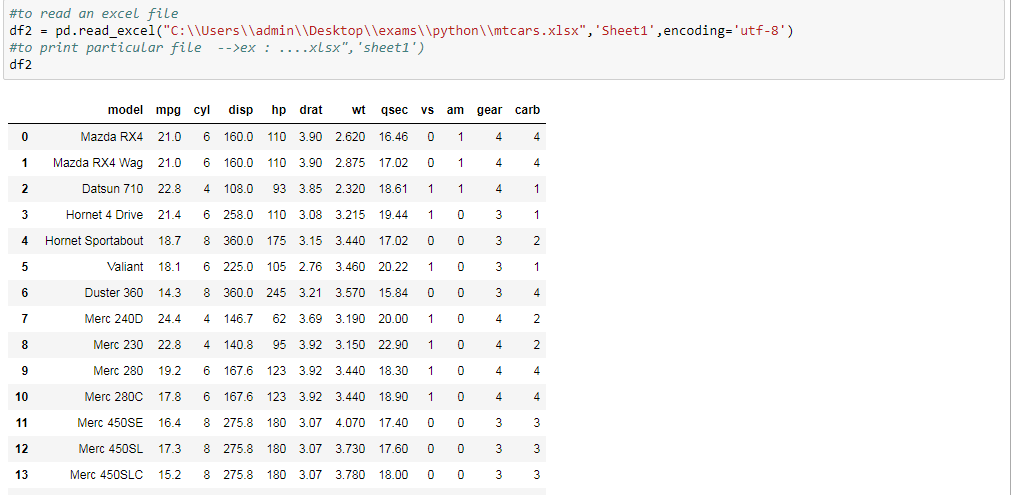The width and height of the screenshot is (1011, 495).
Task: Select the 'Merc 240D' model cell
Action: tap(114, 318)
